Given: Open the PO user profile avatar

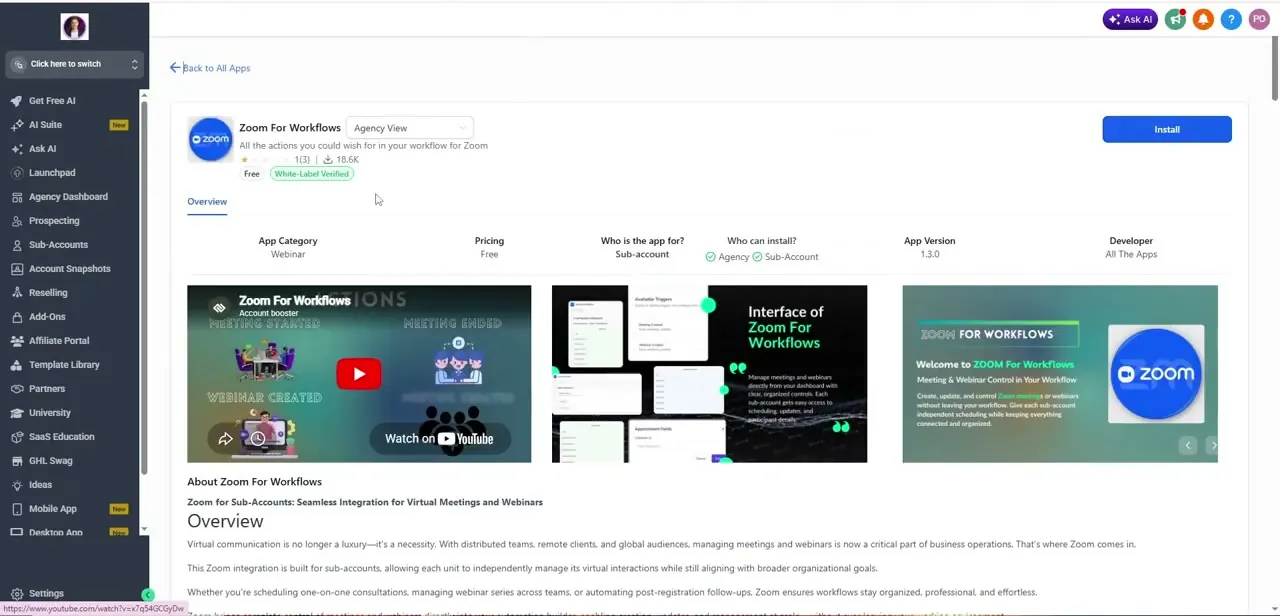Looking at the screenshot, I should pos(1259,19).
